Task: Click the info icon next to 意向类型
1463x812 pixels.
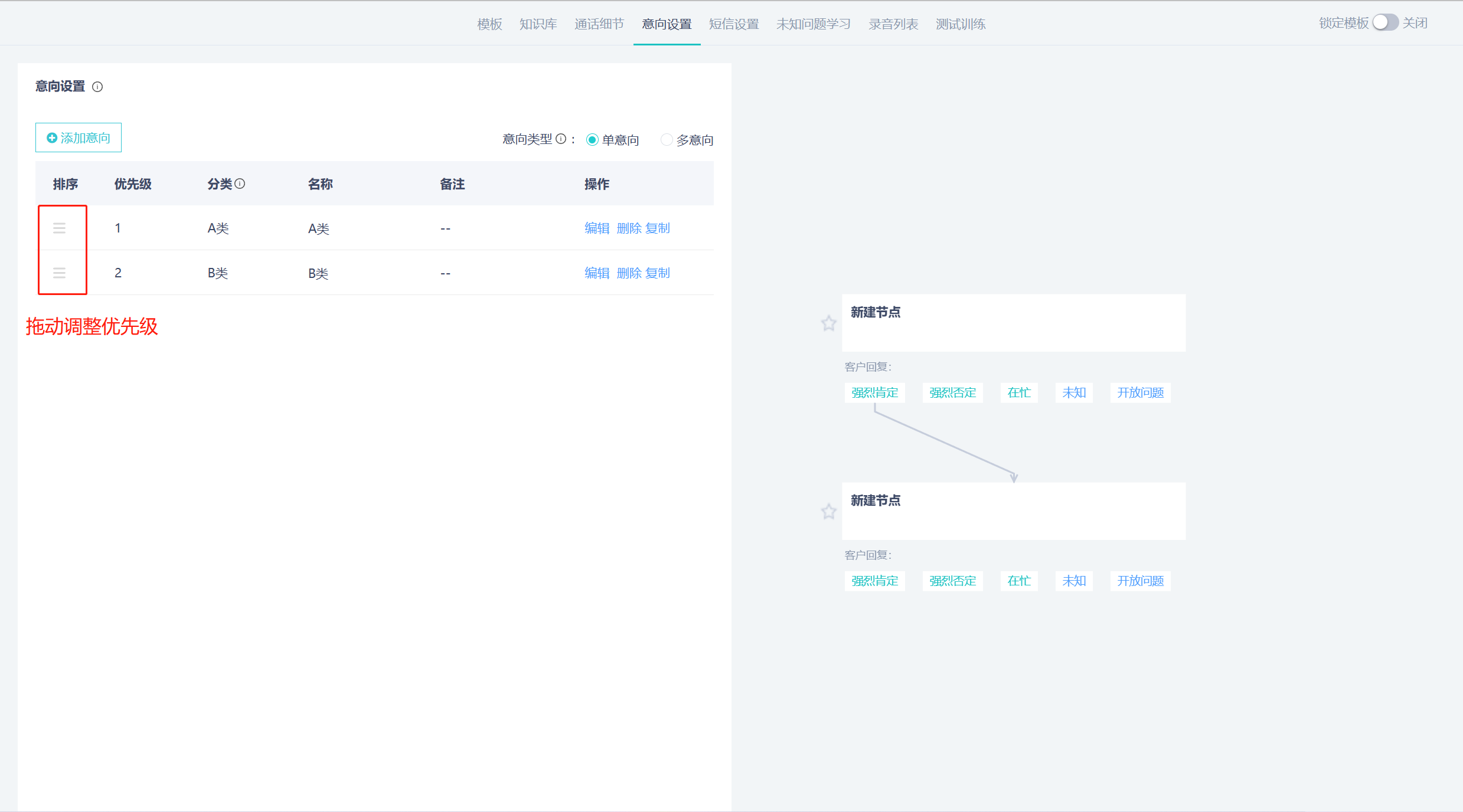Action: click(x=561, y=139)
